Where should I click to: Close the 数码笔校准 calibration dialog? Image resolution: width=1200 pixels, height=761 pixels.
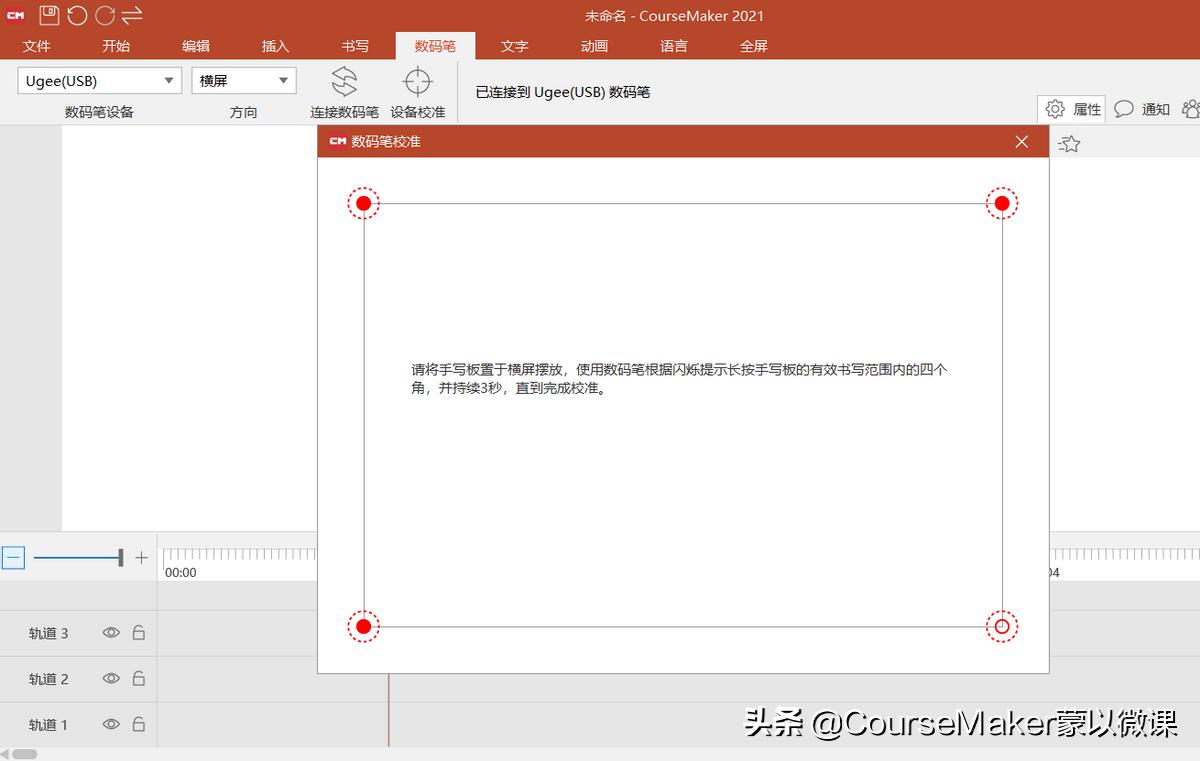click(1021, 142)
